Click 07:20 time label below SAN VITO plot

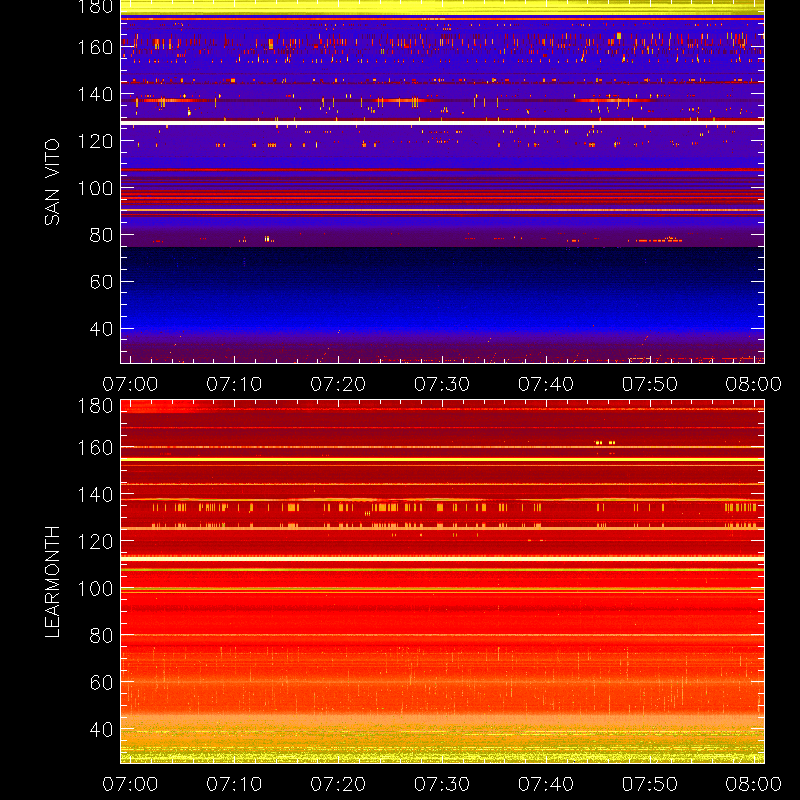338,384
